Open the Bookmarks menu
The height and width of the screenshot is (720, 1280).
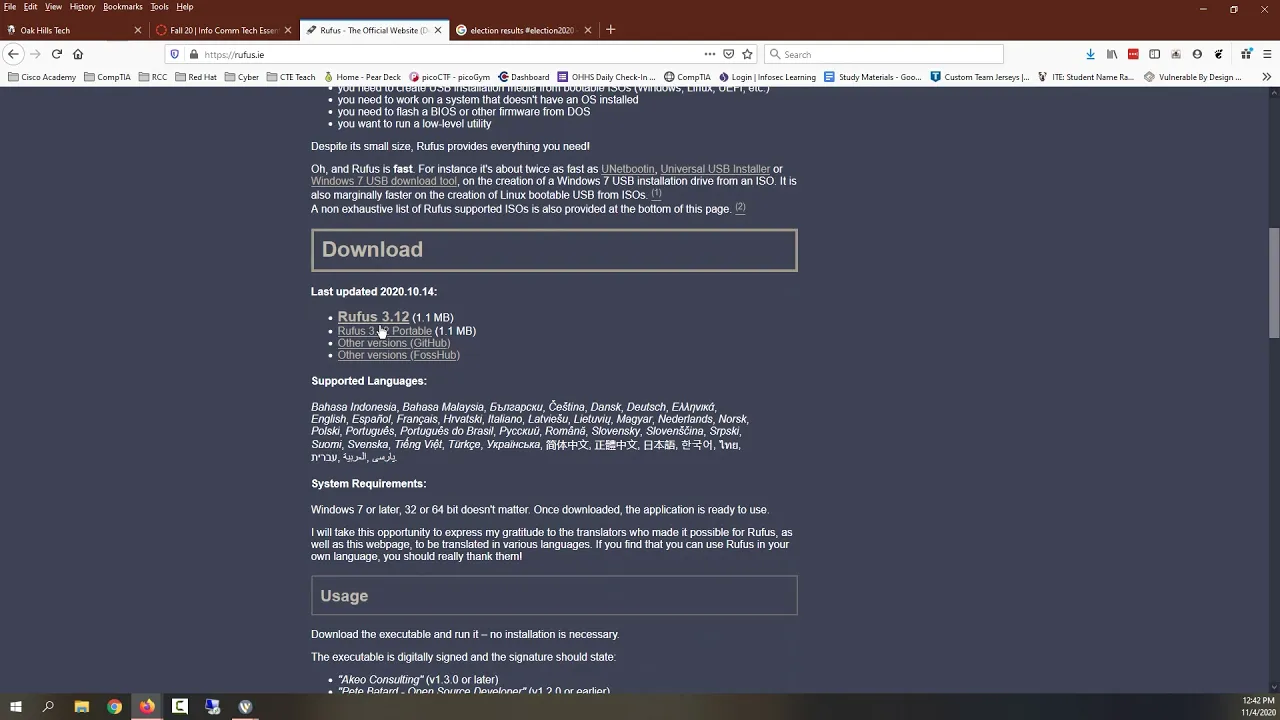[123, 7]
